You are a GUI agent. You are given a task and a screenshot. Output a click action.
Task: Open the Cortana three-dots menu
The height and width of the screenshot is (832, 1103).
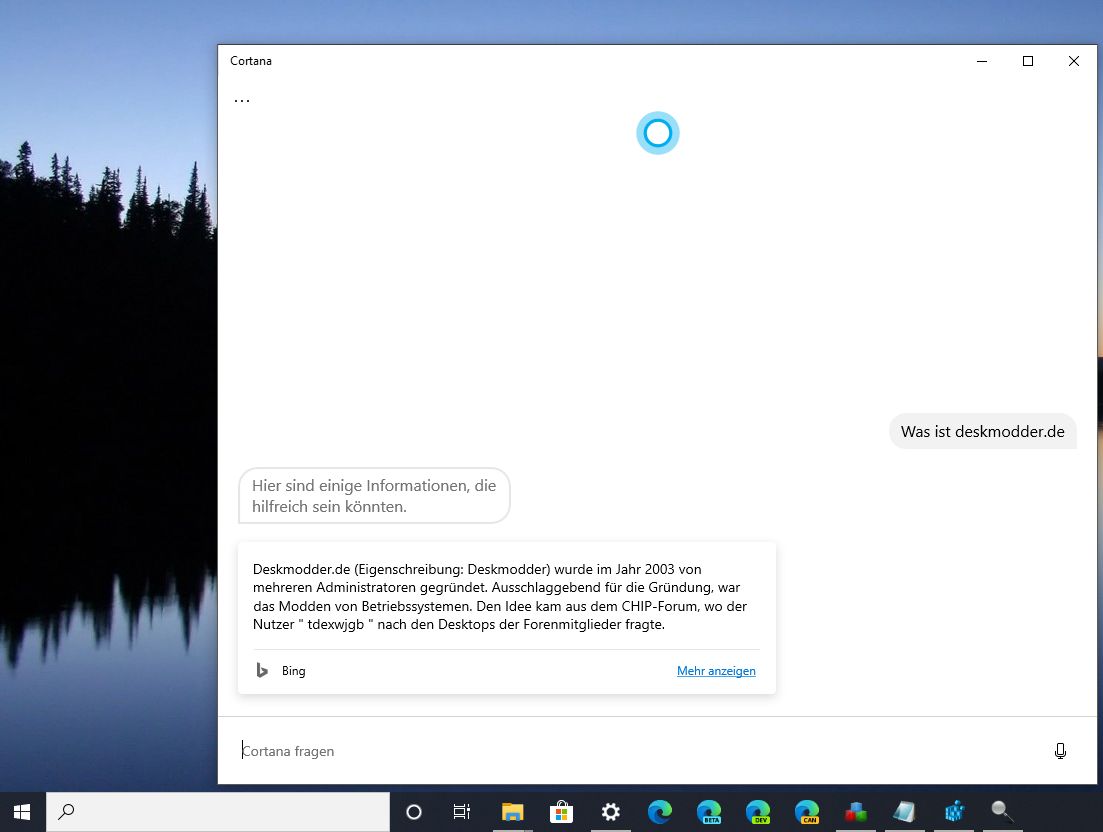click(242, 101)
